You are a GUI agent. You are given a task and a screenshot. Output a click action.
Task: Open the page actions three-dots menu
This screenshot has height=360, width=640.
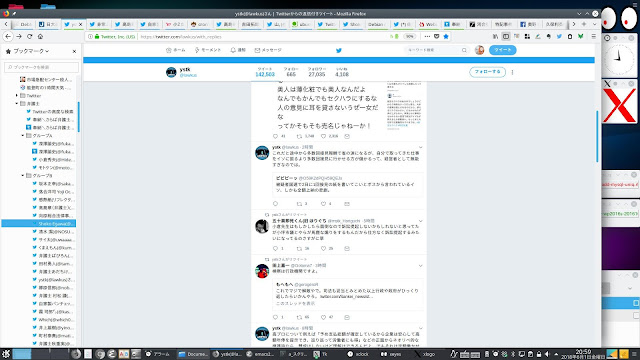click(427, 36)
